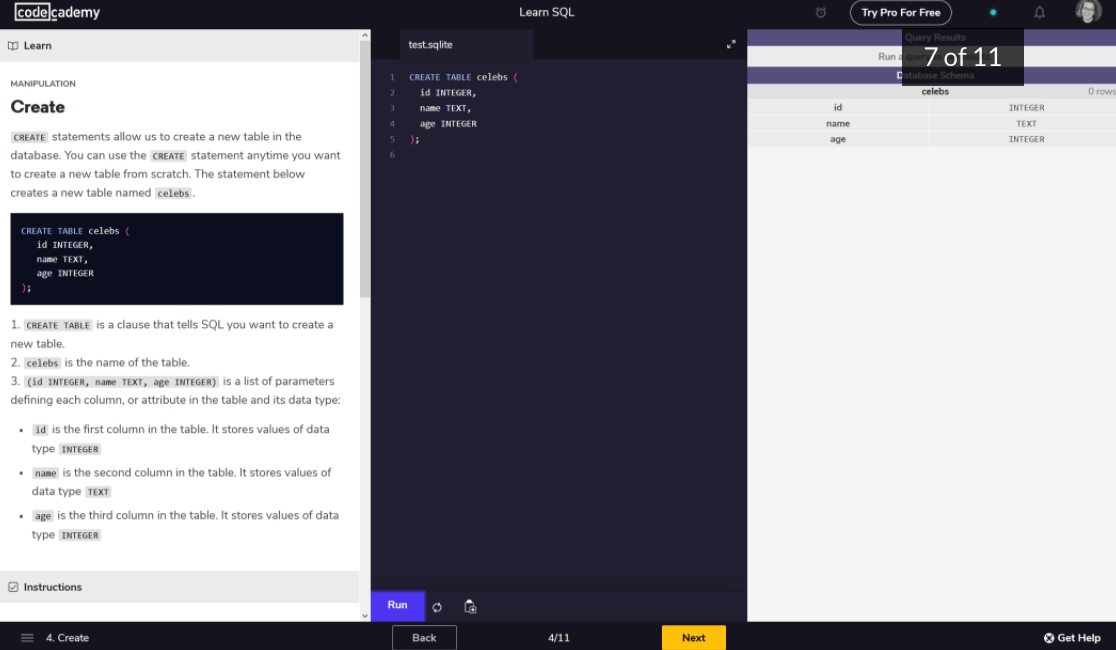The image size is (1116, 650).
Task: Open the user profile avatar
Action: [1088, 12]
